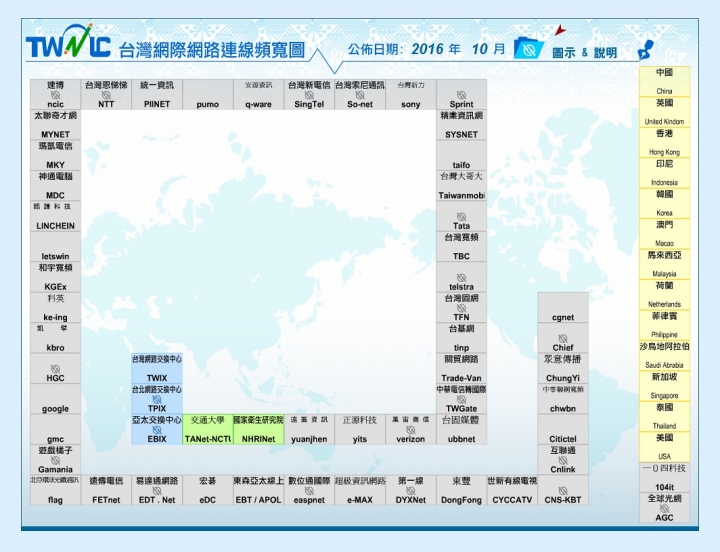Click the small icon above Tata
This screenshot has height=552, width=720.
(x=461, y=217)
